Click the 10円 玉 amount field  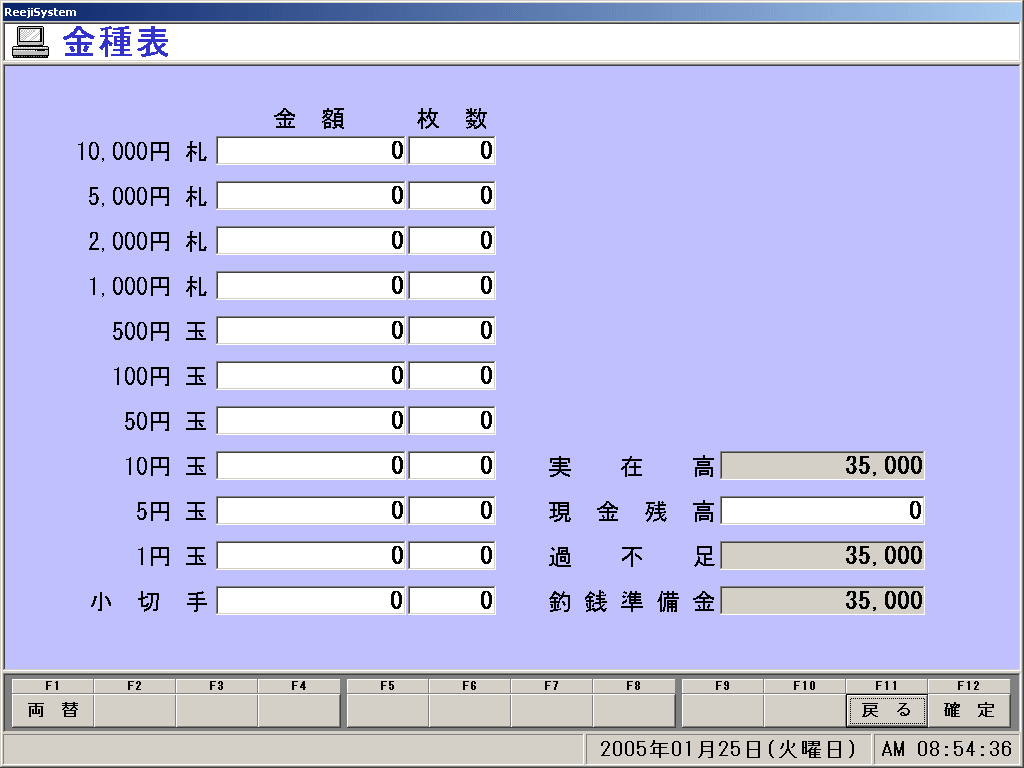(311, 466)
